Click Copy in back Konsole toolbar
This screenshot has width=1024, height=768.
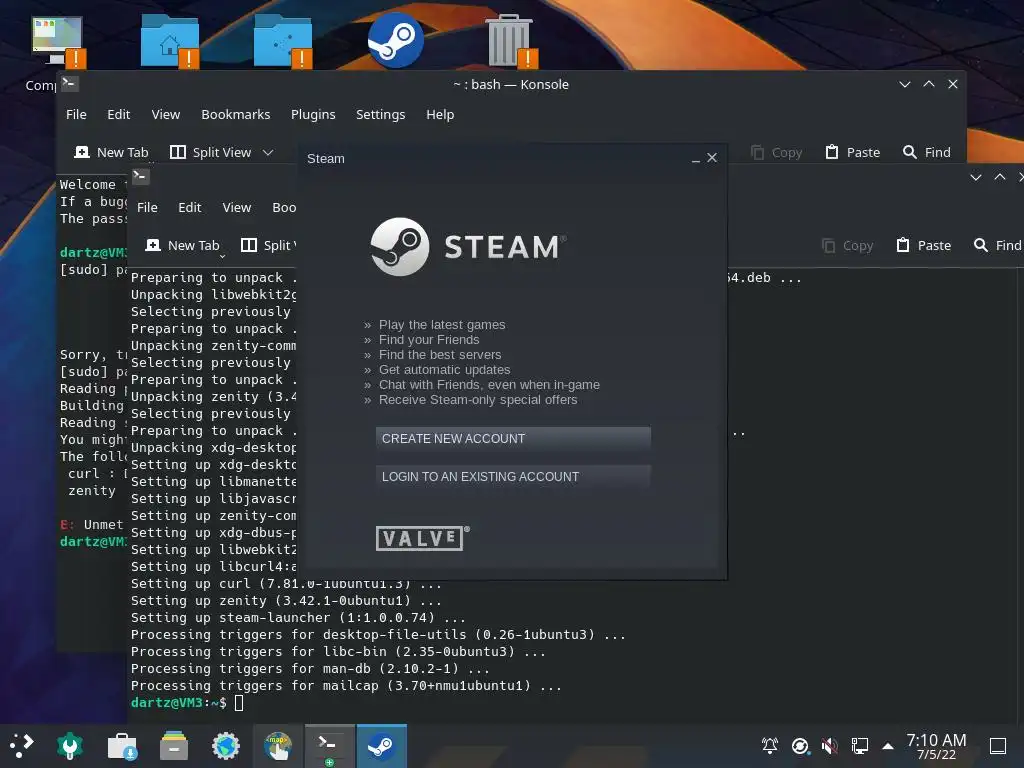click(x=776, y=152)
